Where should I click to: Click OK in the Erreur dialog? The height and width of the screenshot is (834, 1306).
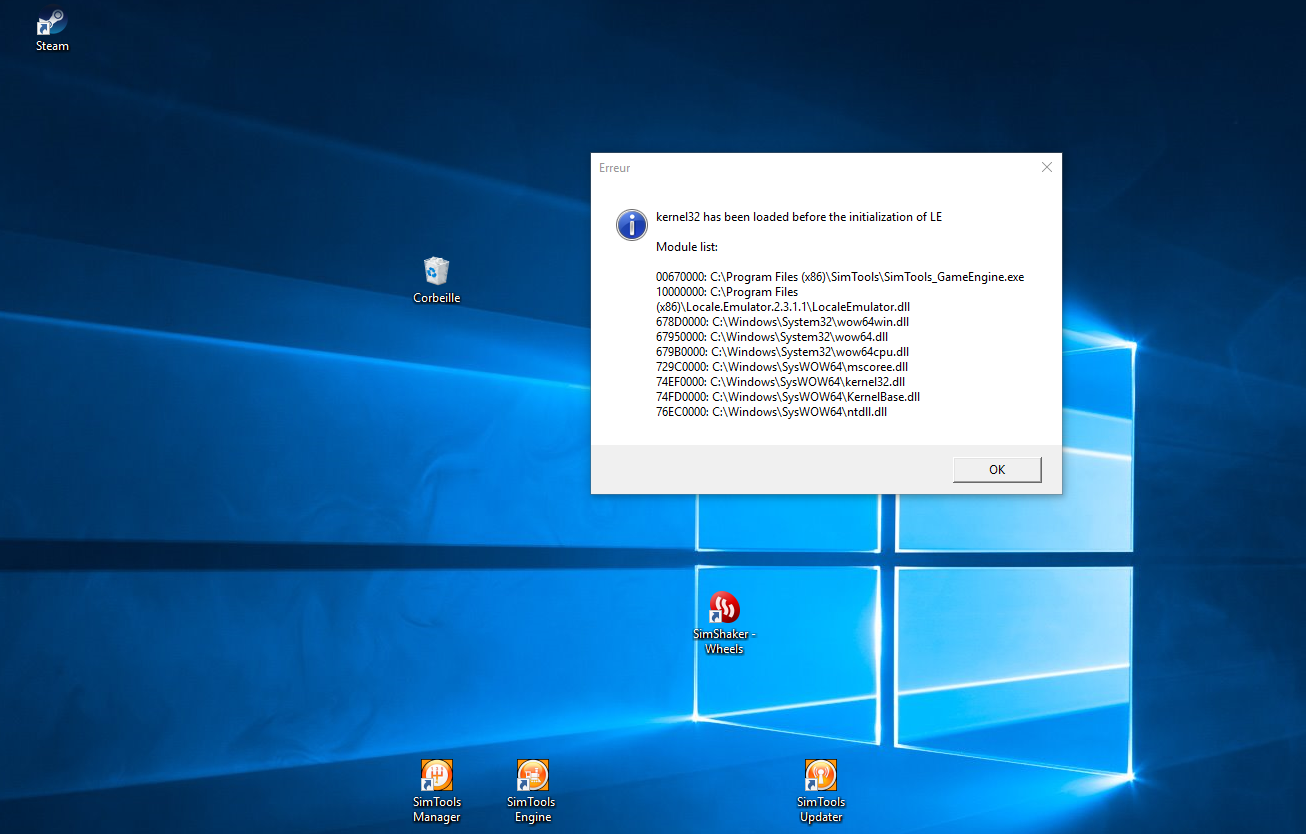tap(997, 469)
